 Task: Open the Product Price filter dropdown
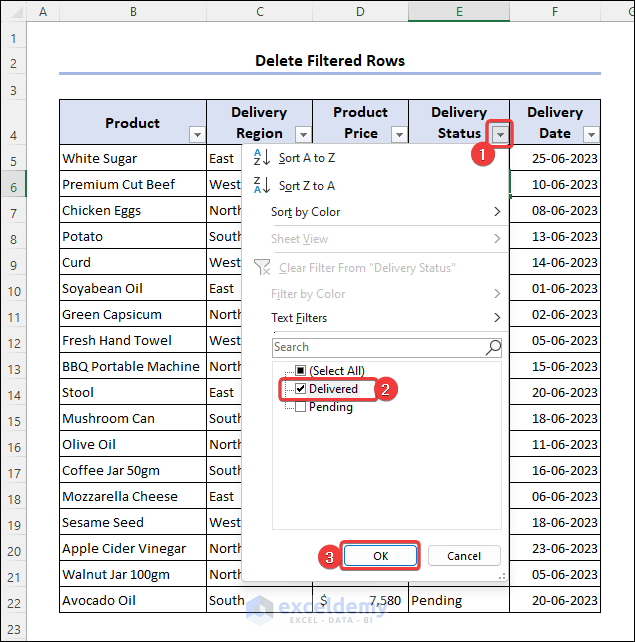point(399,134)
